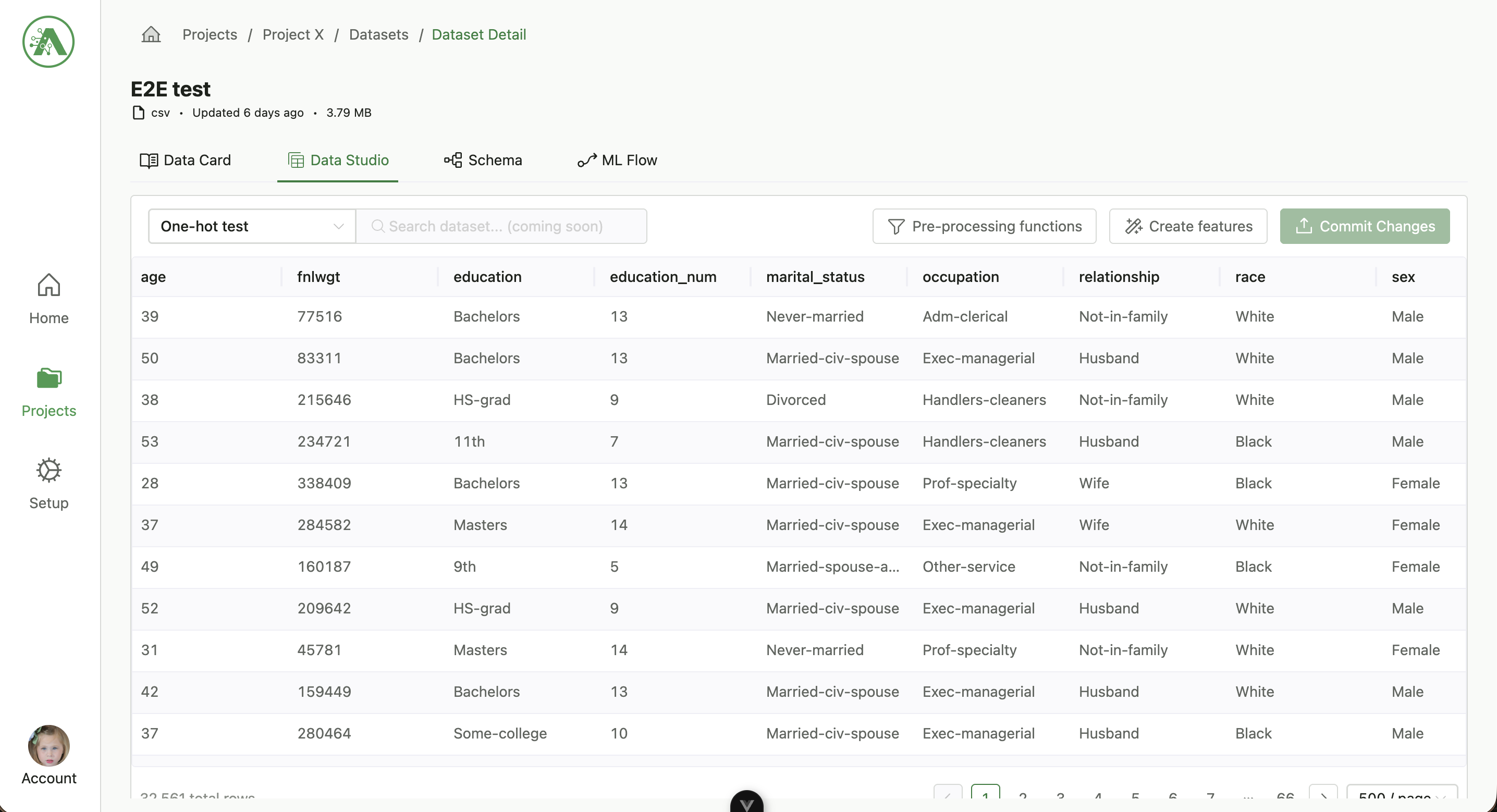Click the Create features button
The height and width of the screenshot is (812, 1497).
[x=1188, y=226]
